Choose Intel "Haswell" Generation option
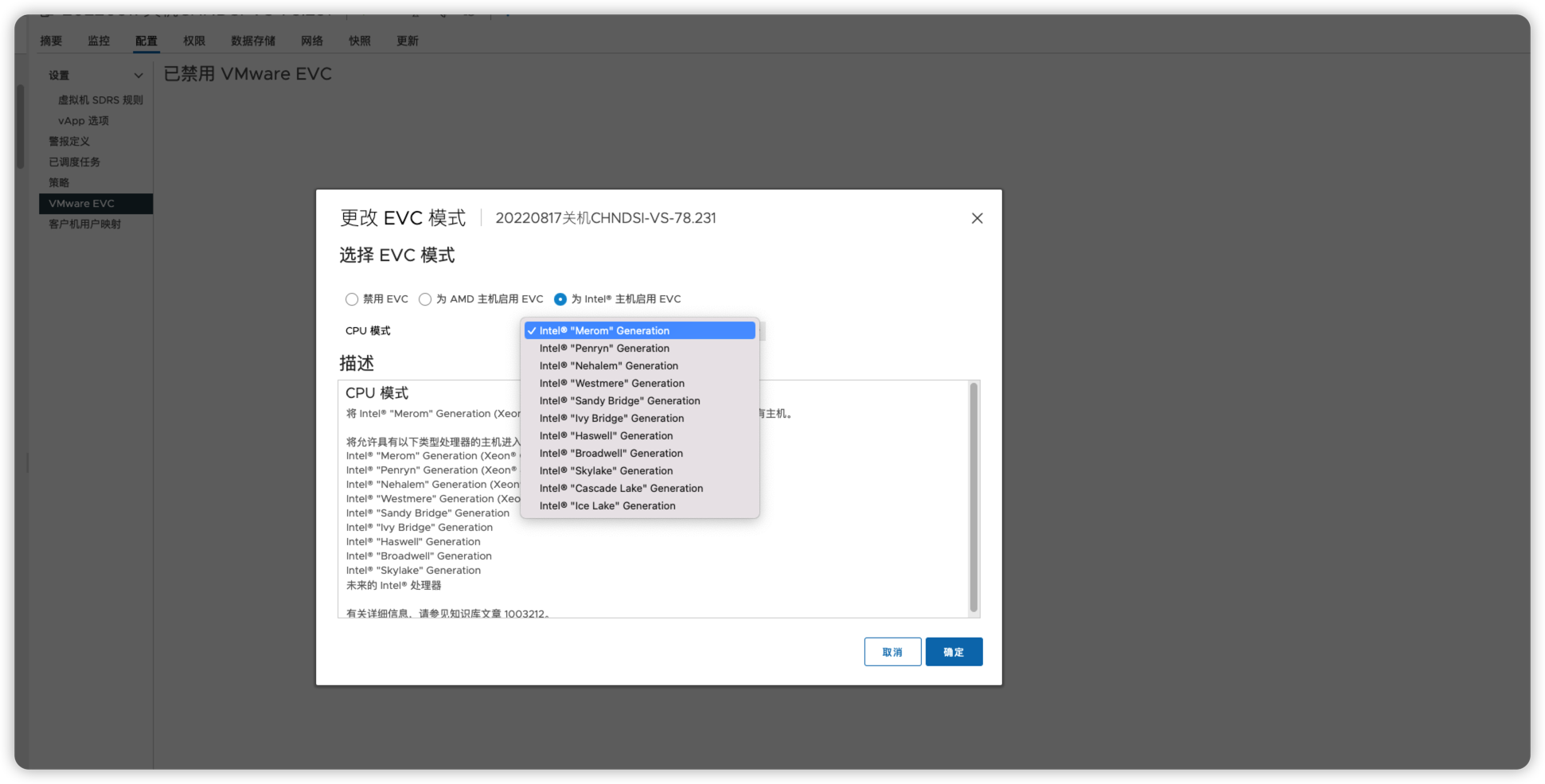Image resolution: width=1545 pixels, height=784 pixels. click(x=639, y=435)
